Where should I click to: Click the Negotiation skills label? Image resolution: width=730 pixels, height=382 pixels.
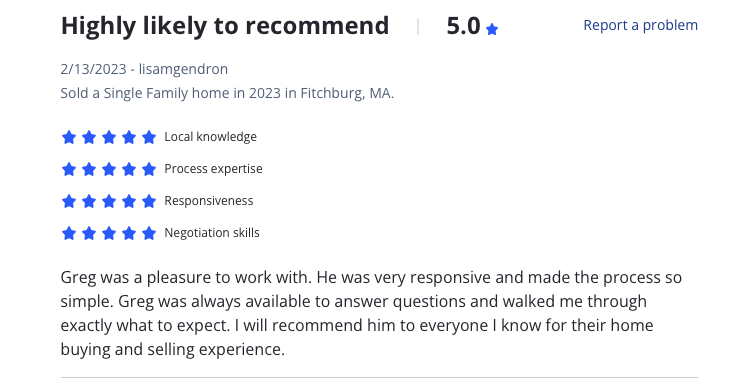(x=212, y=233)
